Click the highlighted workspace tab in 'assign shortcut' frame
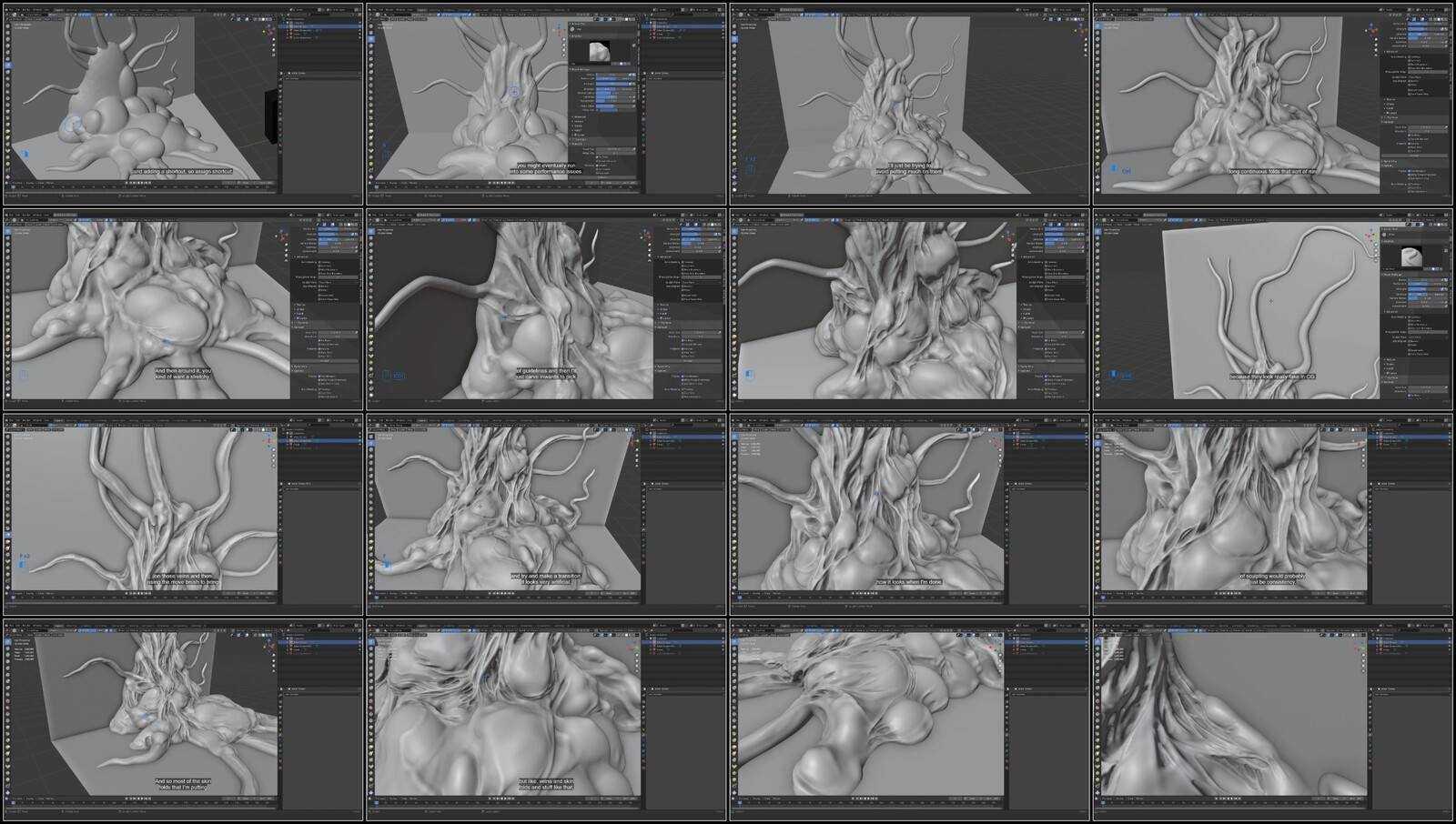Image resolution: width=1456 pixels, height=824 pixels. pyautogui.click(x=59, y=10)
